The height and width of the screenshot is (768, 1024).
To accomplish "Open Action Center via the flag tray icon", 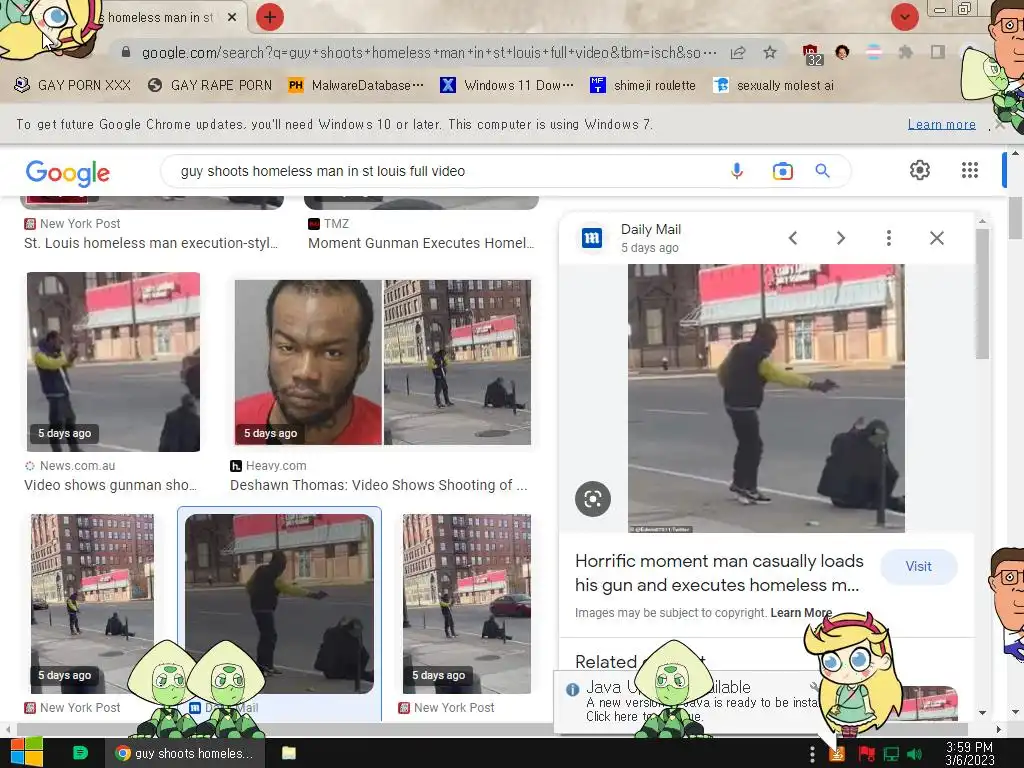I will 867,754.
